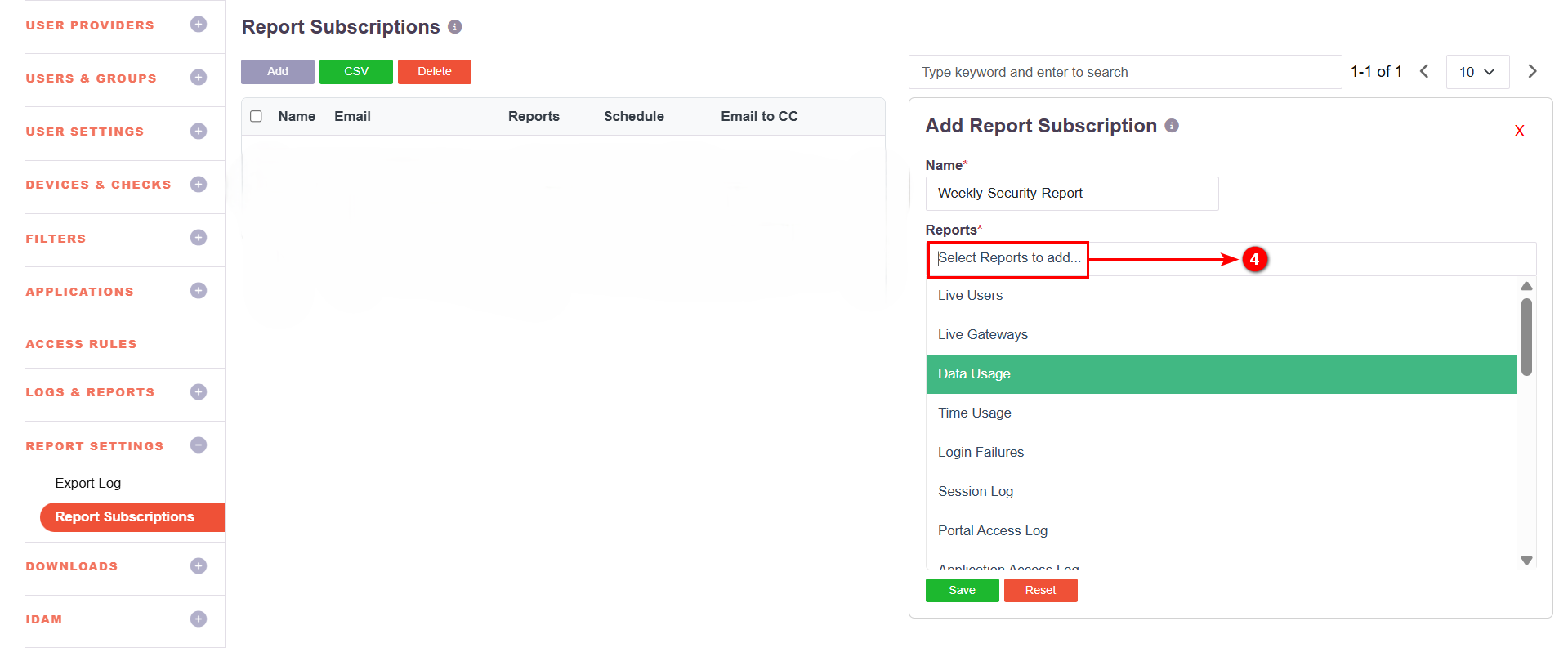Expand Logs & Reports menu section
Viewport: 1568px width, 648px height.
(198, 392)
